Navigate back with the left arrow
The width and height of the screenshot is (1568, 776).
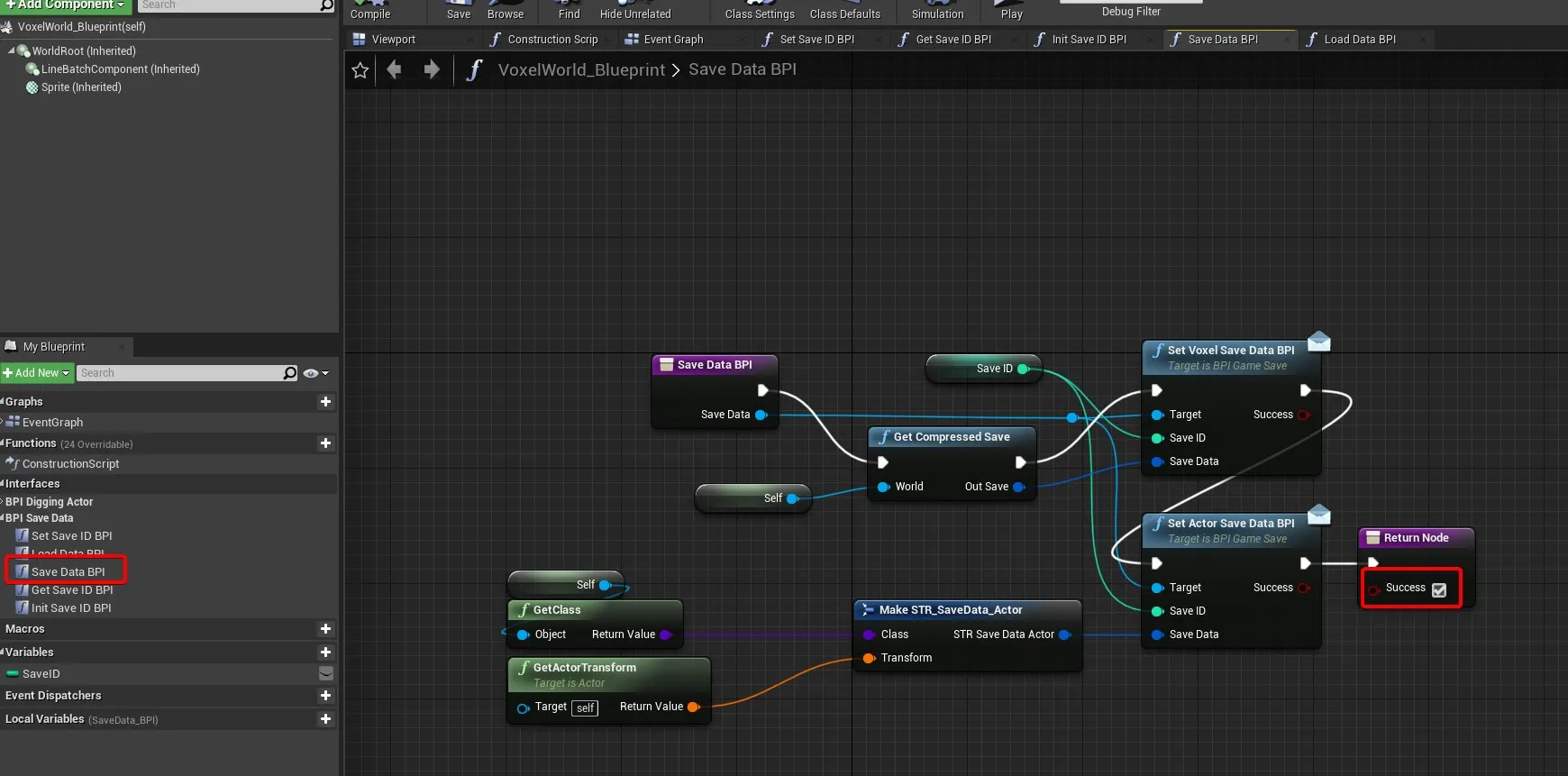tap(394, 69)
